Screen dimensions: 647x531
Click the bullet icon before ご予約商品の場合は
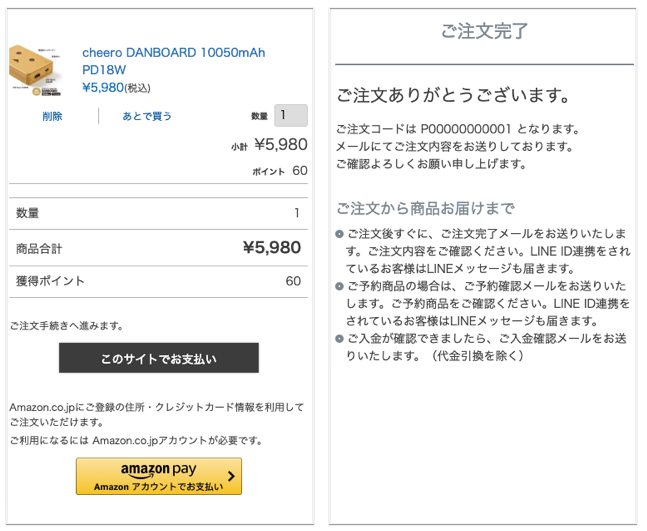339,286
